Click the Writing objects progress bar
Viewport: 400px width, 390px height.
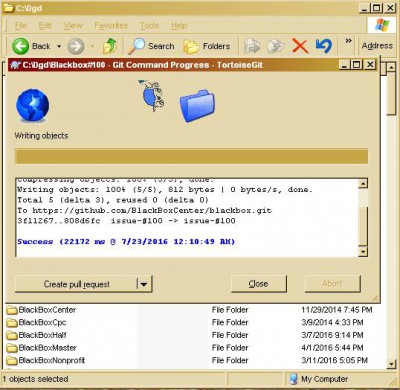[x=192, y=157]
